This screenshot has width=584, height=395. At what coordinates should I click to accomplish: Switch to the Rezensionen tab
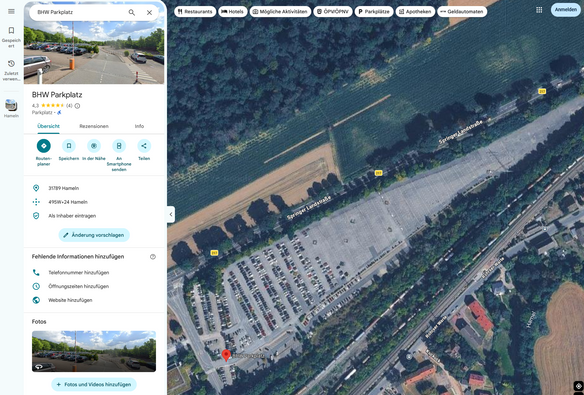pyautogui.click(x=94, y=126)
